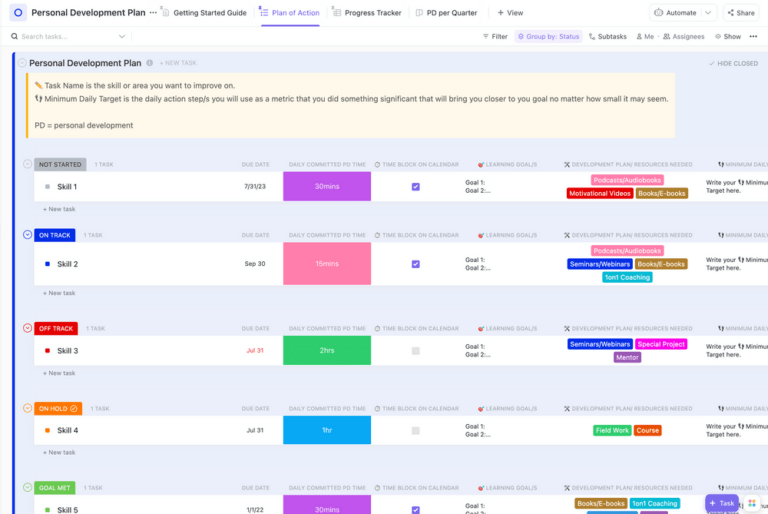768x514 pixels.
Task: Click the Field Work tag
Action: point(612,431)
